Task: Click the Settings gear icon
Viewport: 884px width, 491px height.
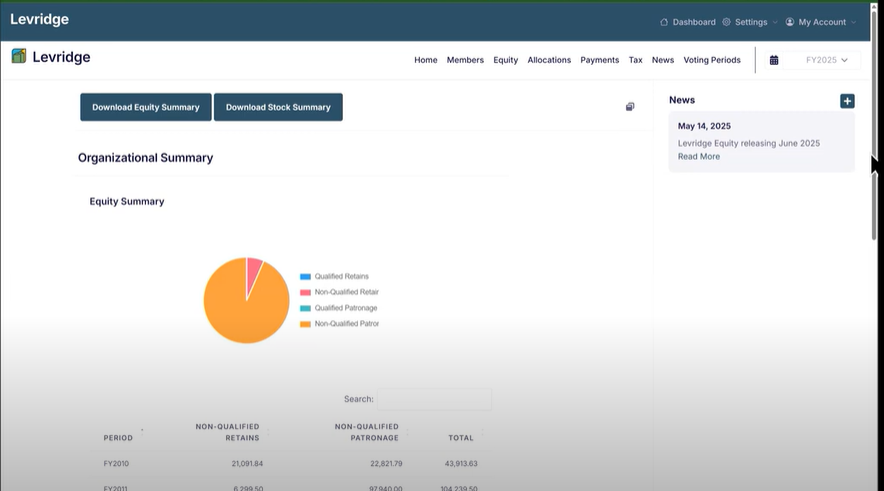Action: point(726,22)
